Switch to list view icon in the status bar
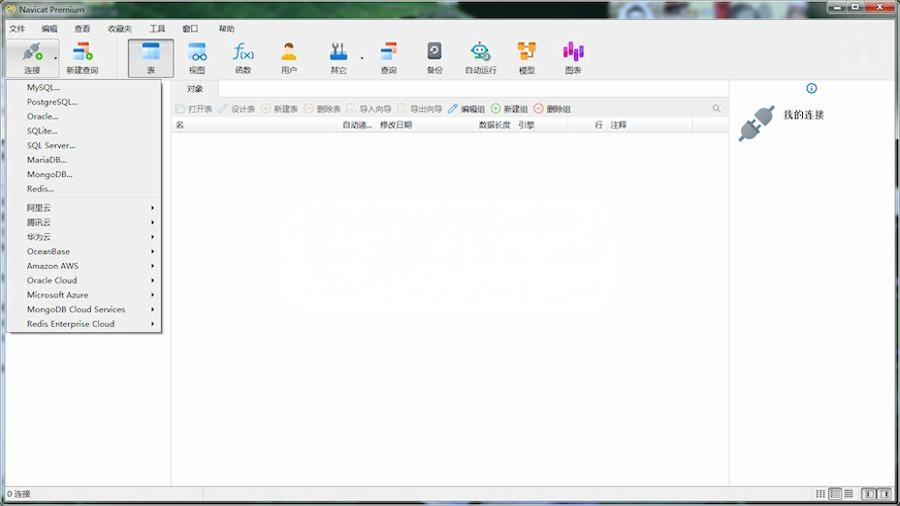Image resolution: width=900 pixels, height=506 pixels. click(835, 493)
